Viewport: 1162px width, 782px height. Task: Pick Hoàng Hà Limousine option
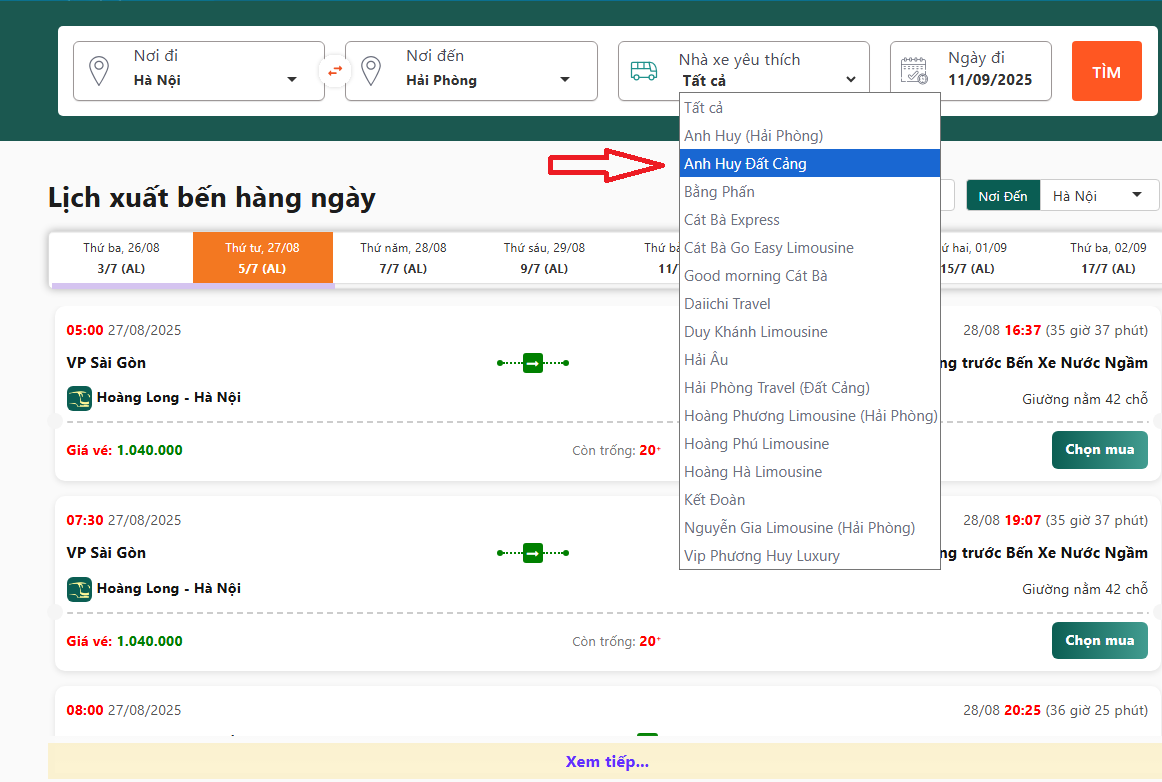[x=753, y=471]
